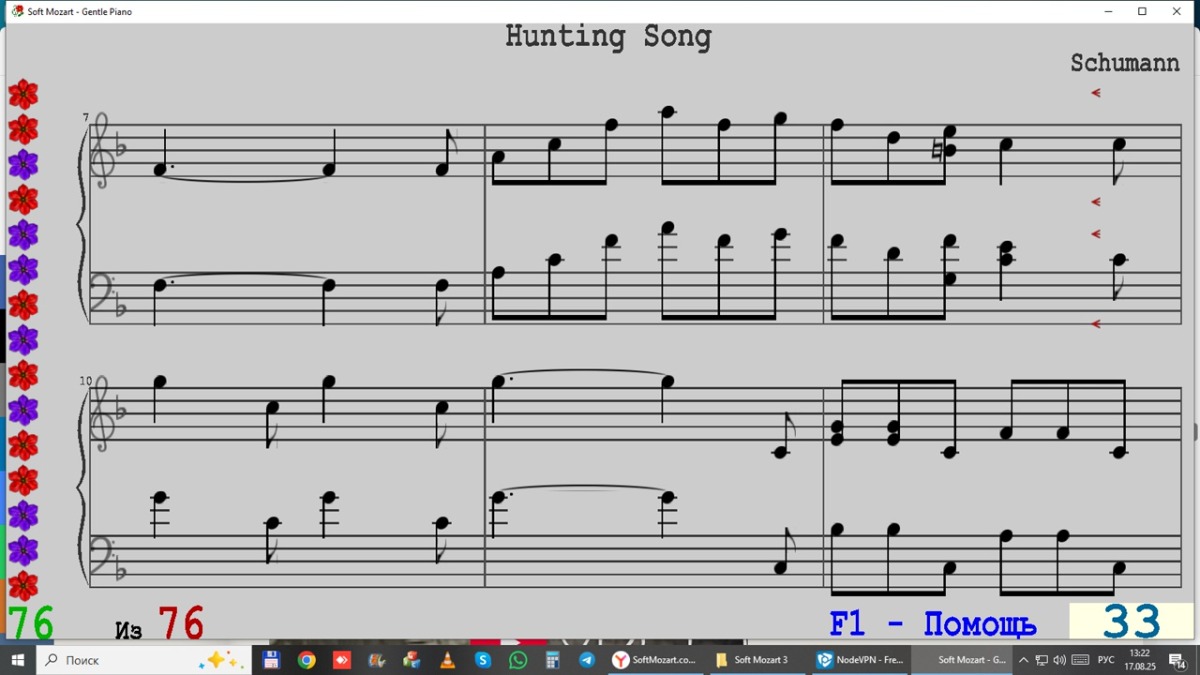Expand hidden system tray icons chevron
The width and height of the screenshot is (1200, 675).
pyautogui.click(x=1023, y=660)
